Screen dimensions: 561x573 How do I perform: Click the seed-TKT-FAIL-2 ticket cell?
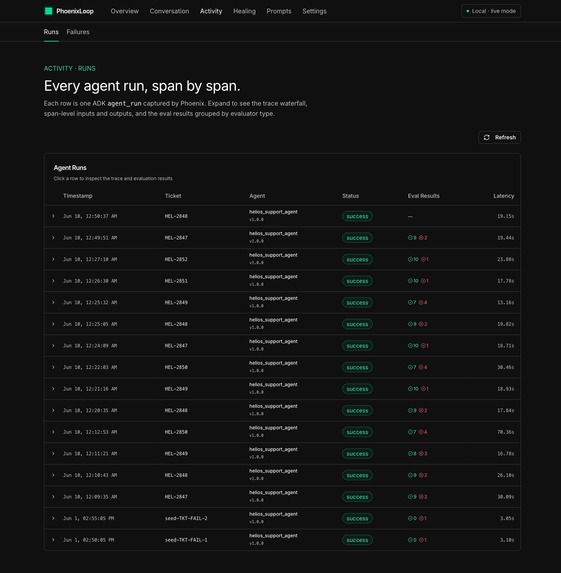186,518
